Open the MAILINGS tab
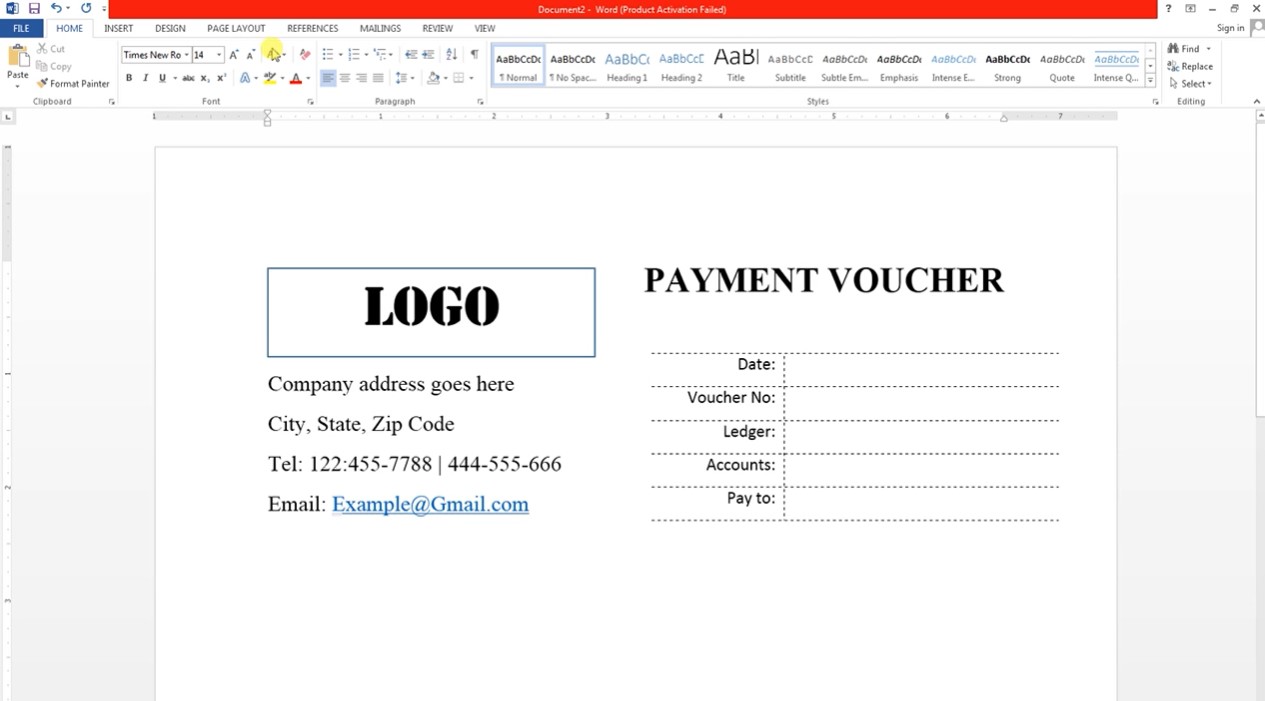This screenshot has height=701, width=1265. [380, 28]
